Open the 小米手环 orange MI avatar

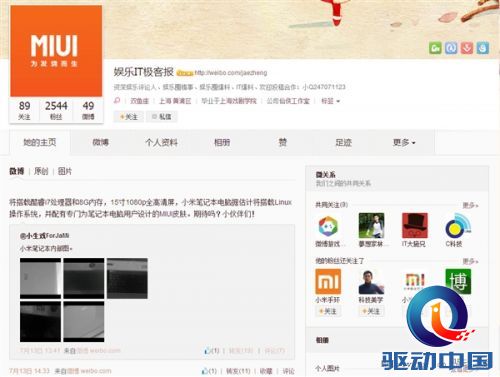[328, 282]
